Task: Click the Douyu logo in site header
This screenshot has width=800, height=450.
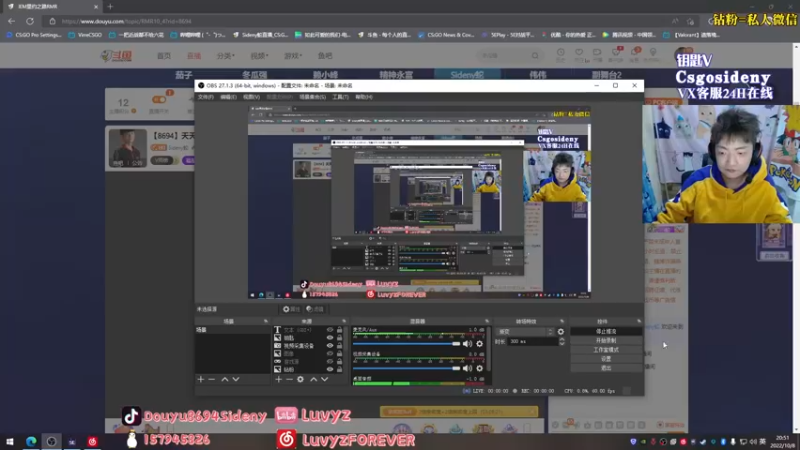Action: [116, 56]
